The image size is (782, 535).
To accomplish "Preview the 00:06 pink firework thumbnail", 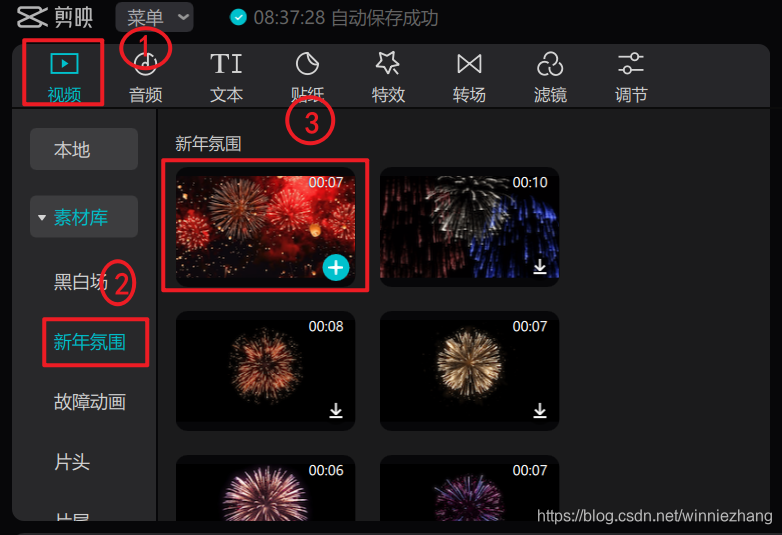I will pyautogui.click(x=265, y=488).
